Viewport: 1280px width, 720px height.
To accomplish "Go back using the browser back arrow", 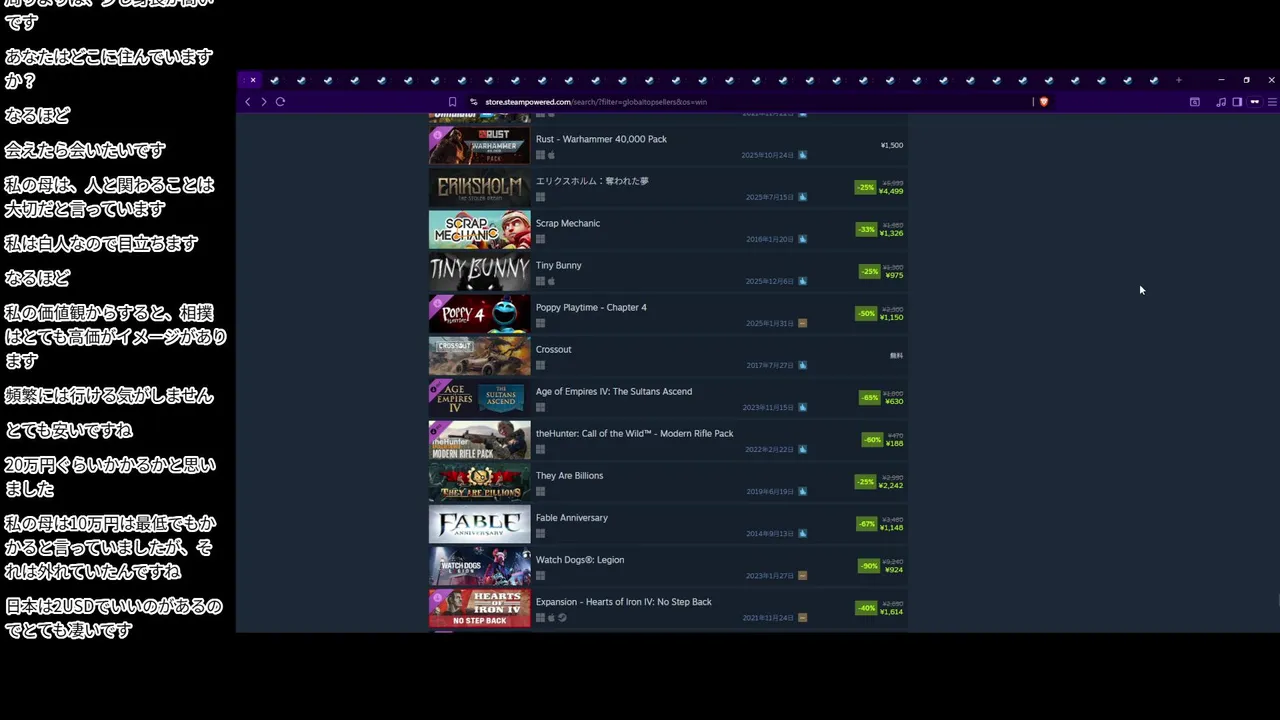I will (248, 102).
